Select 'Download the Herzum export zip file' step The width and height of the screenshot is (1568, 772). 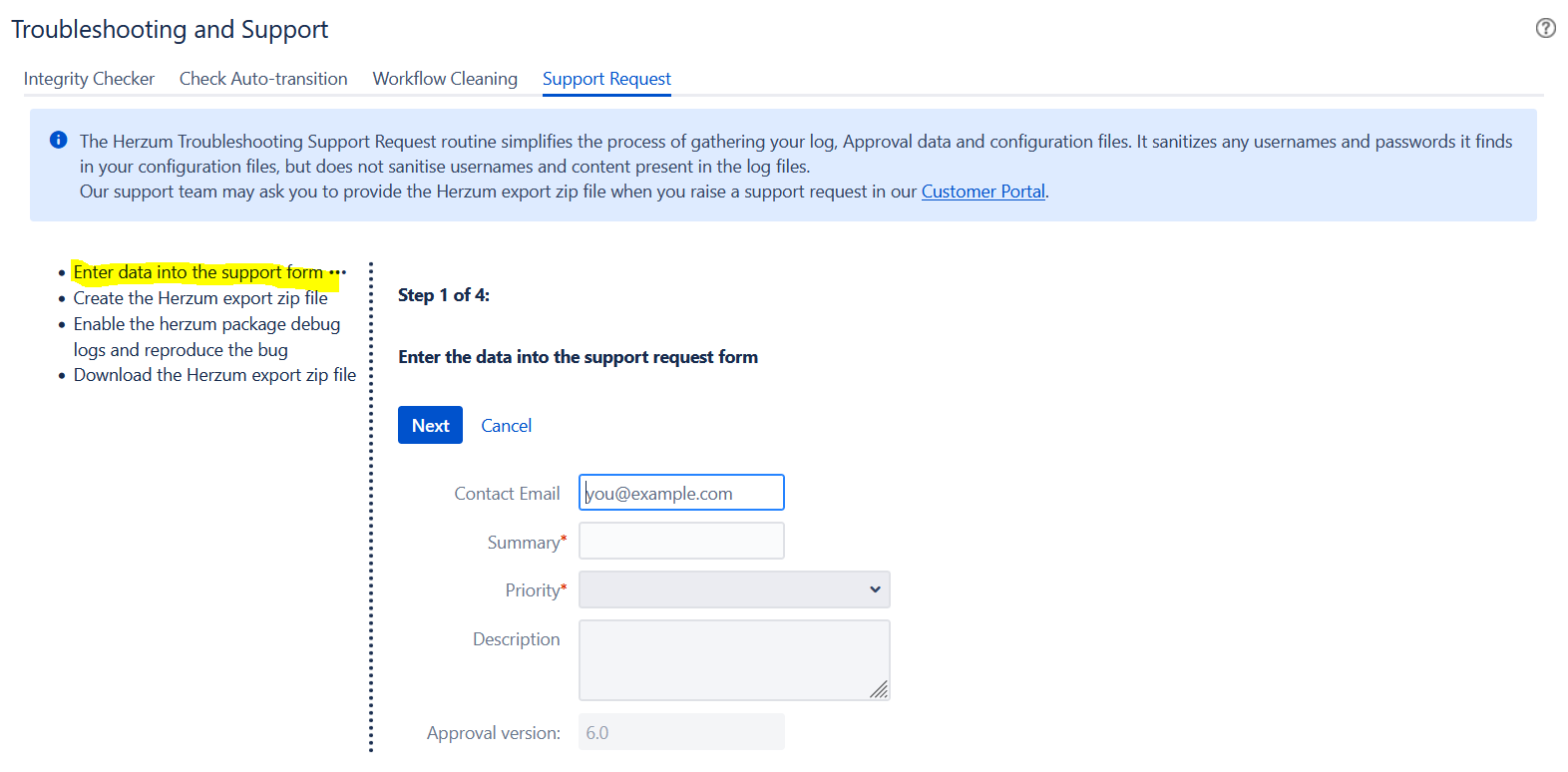click(214, 375)
